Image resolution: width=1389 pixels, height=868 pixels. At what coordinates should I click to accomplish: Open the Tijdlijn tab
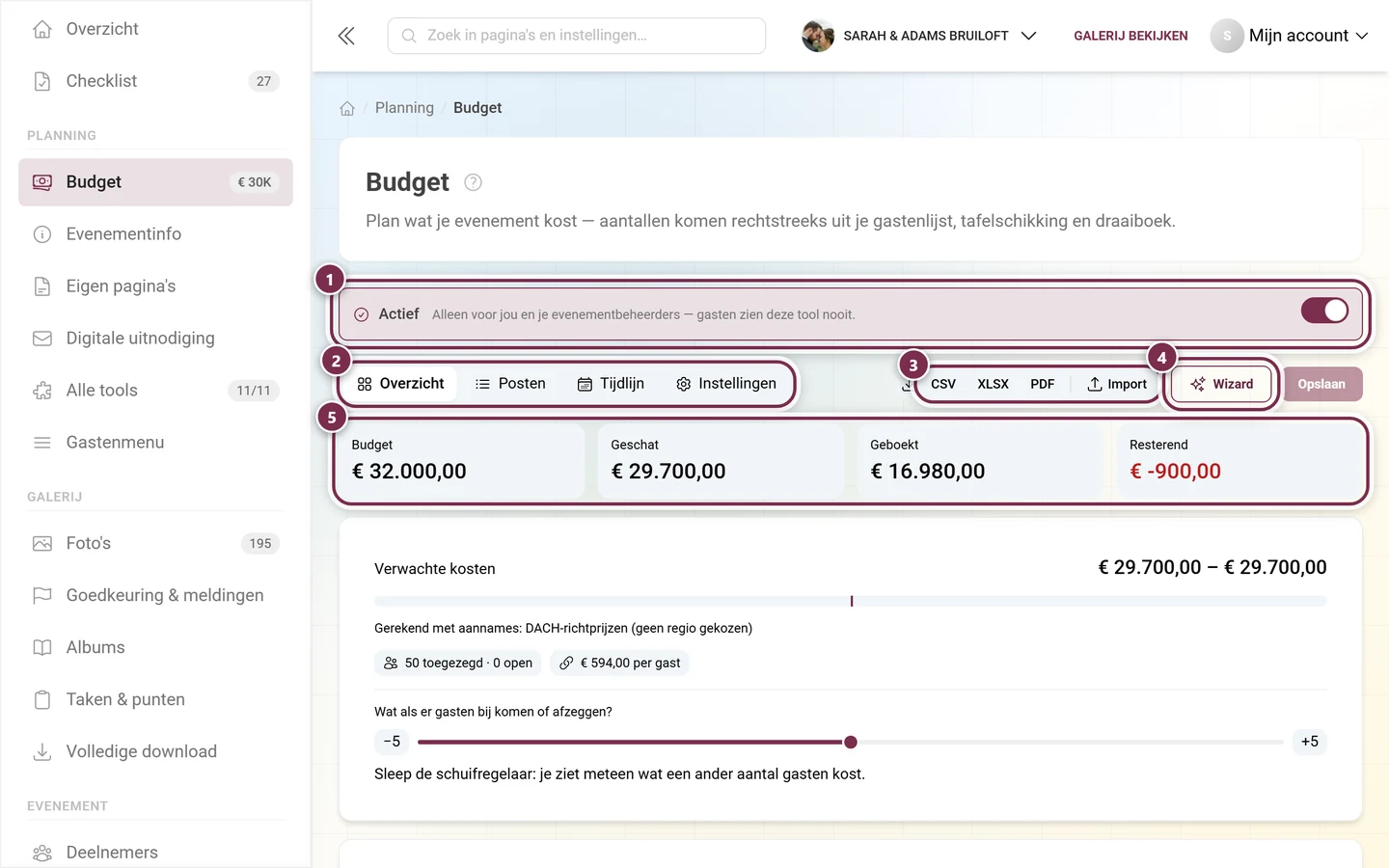coord(611,384)
